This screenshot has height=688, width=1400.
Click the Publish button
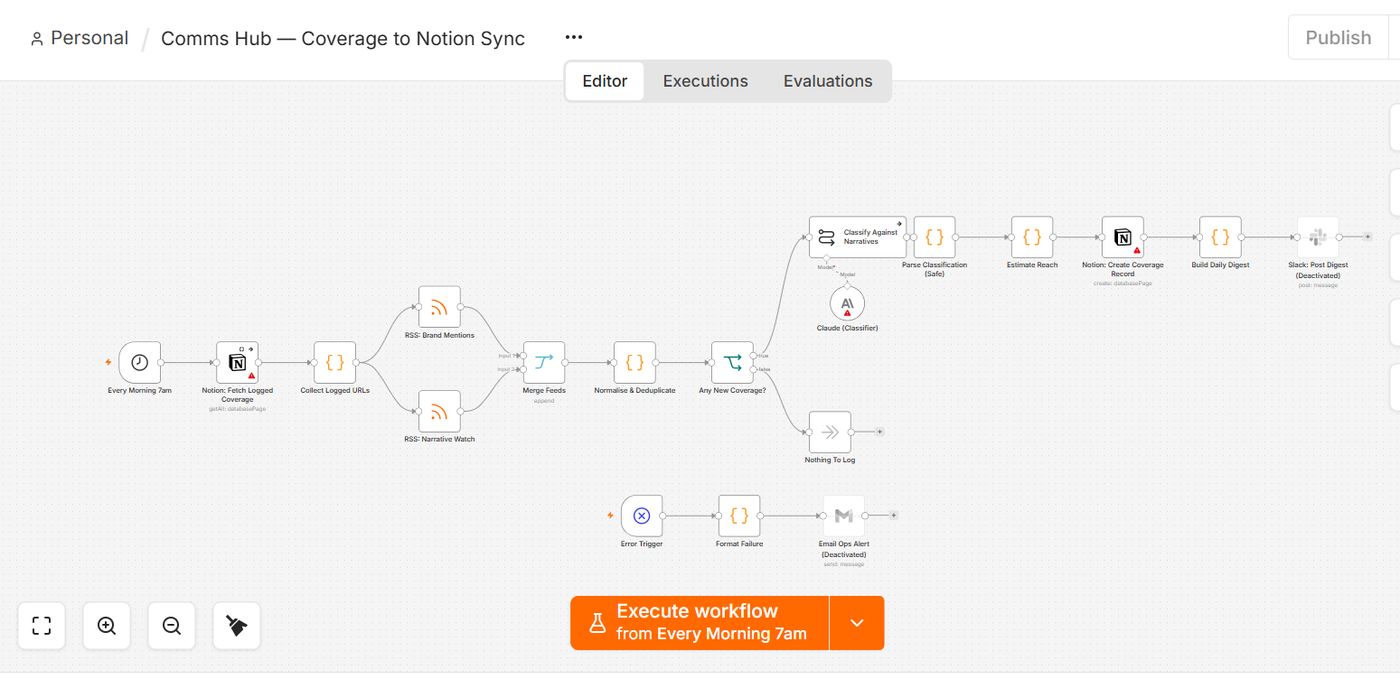tap(1338, 38)
